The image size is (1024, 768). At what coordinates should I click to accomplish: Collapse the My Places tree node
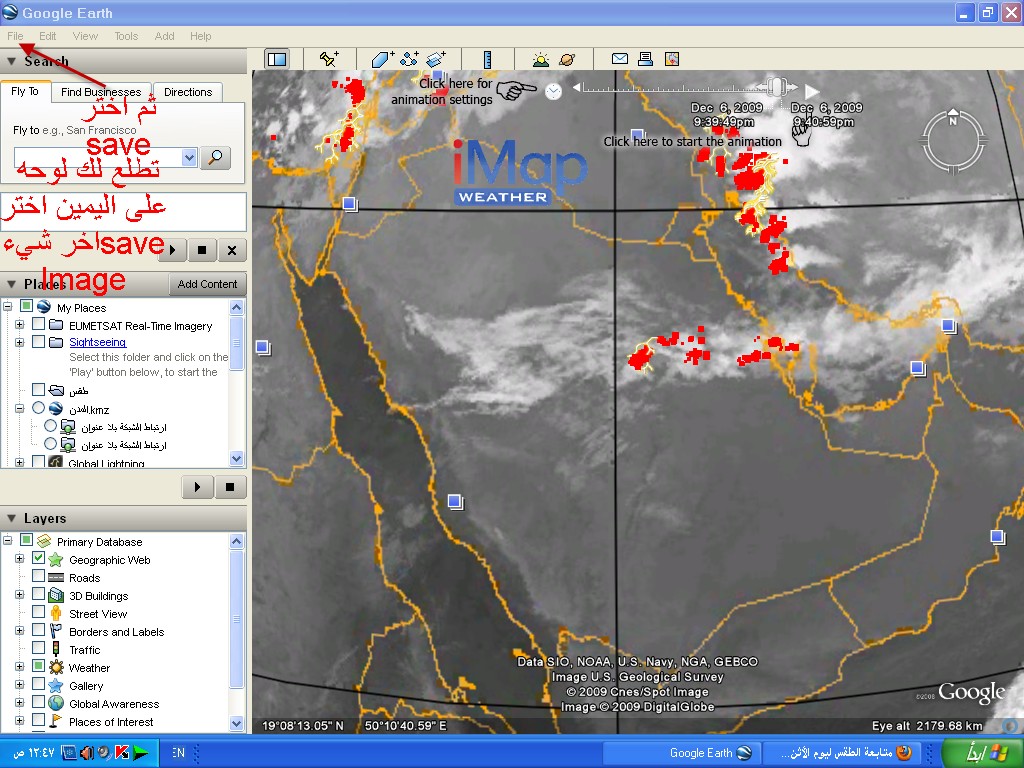pyautogui.click(x=8, y=306)
